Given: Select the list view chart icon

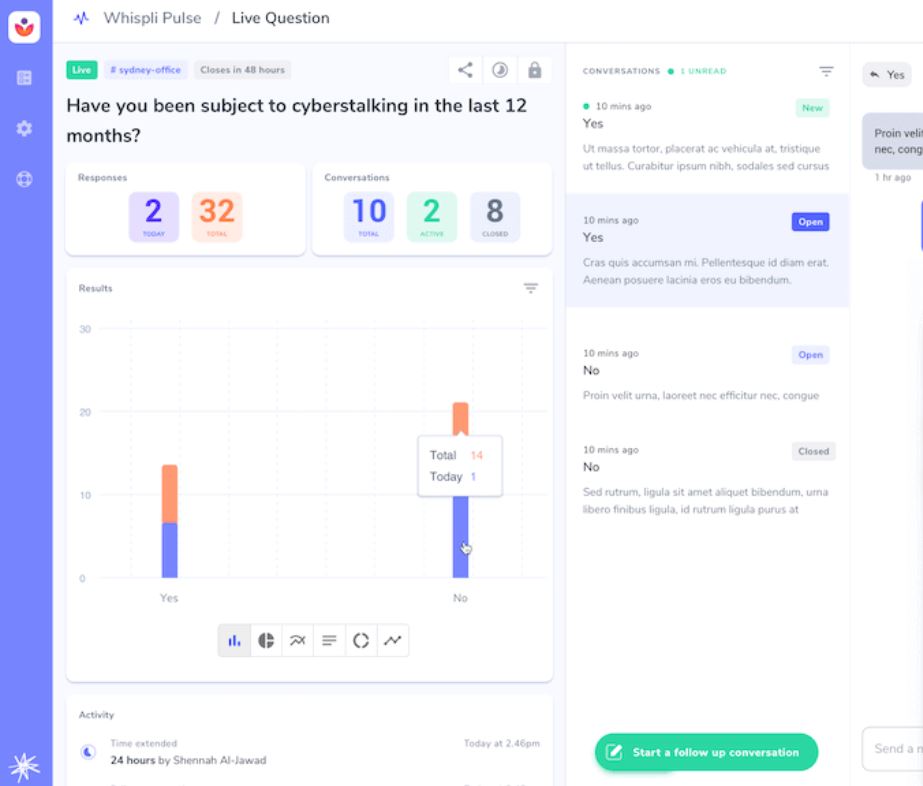Looking at the screenshot, I should (x=329, y=641).
